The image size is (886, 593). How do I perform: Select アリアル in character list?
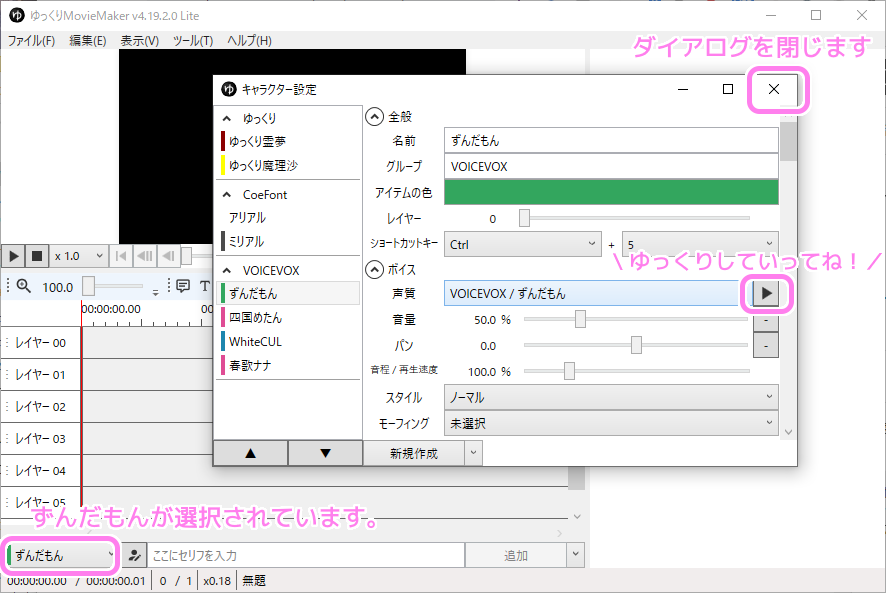[x=288, y=218]
